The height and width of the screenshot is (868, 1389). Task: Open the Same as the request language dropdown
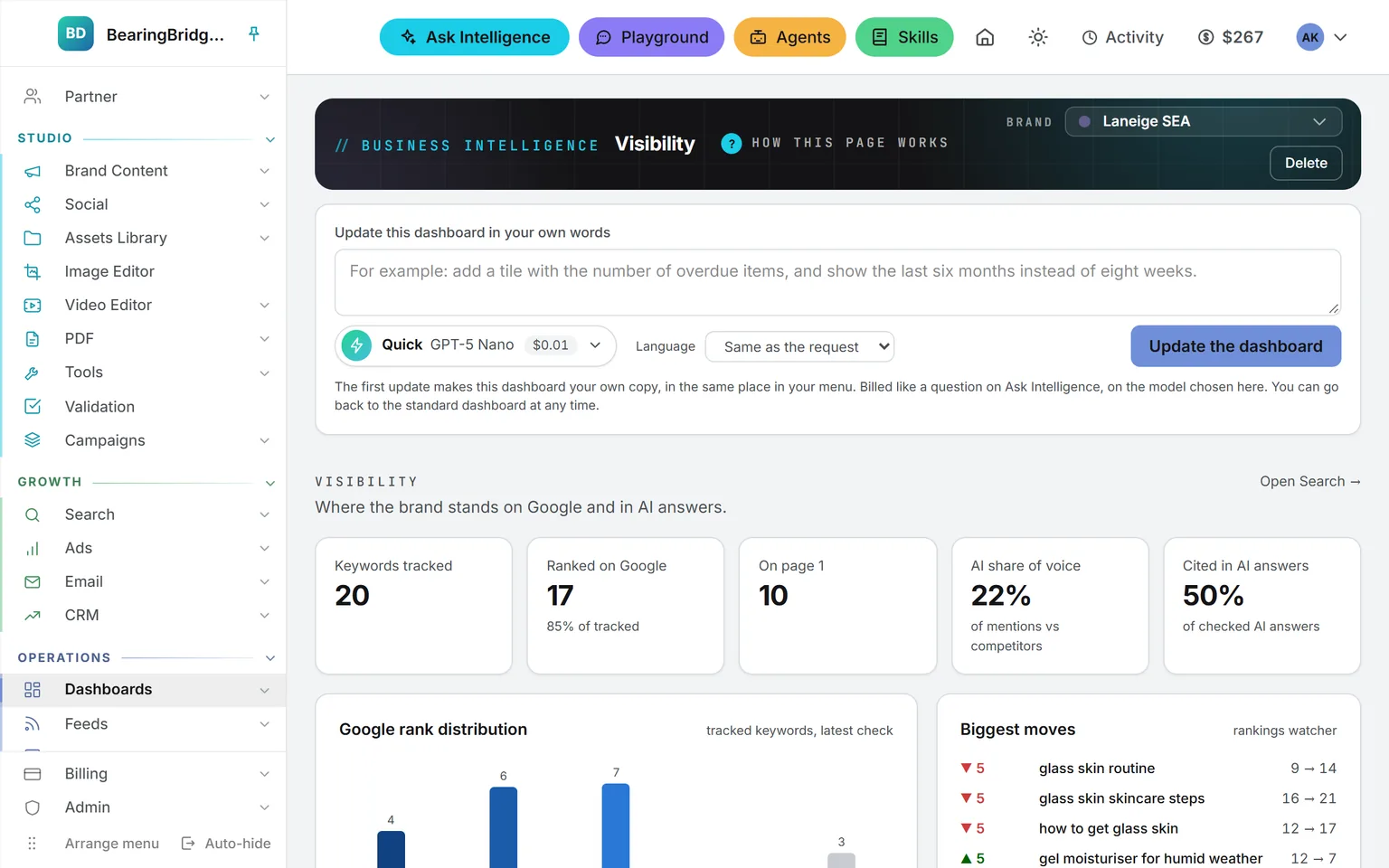[x=799, y=346]
